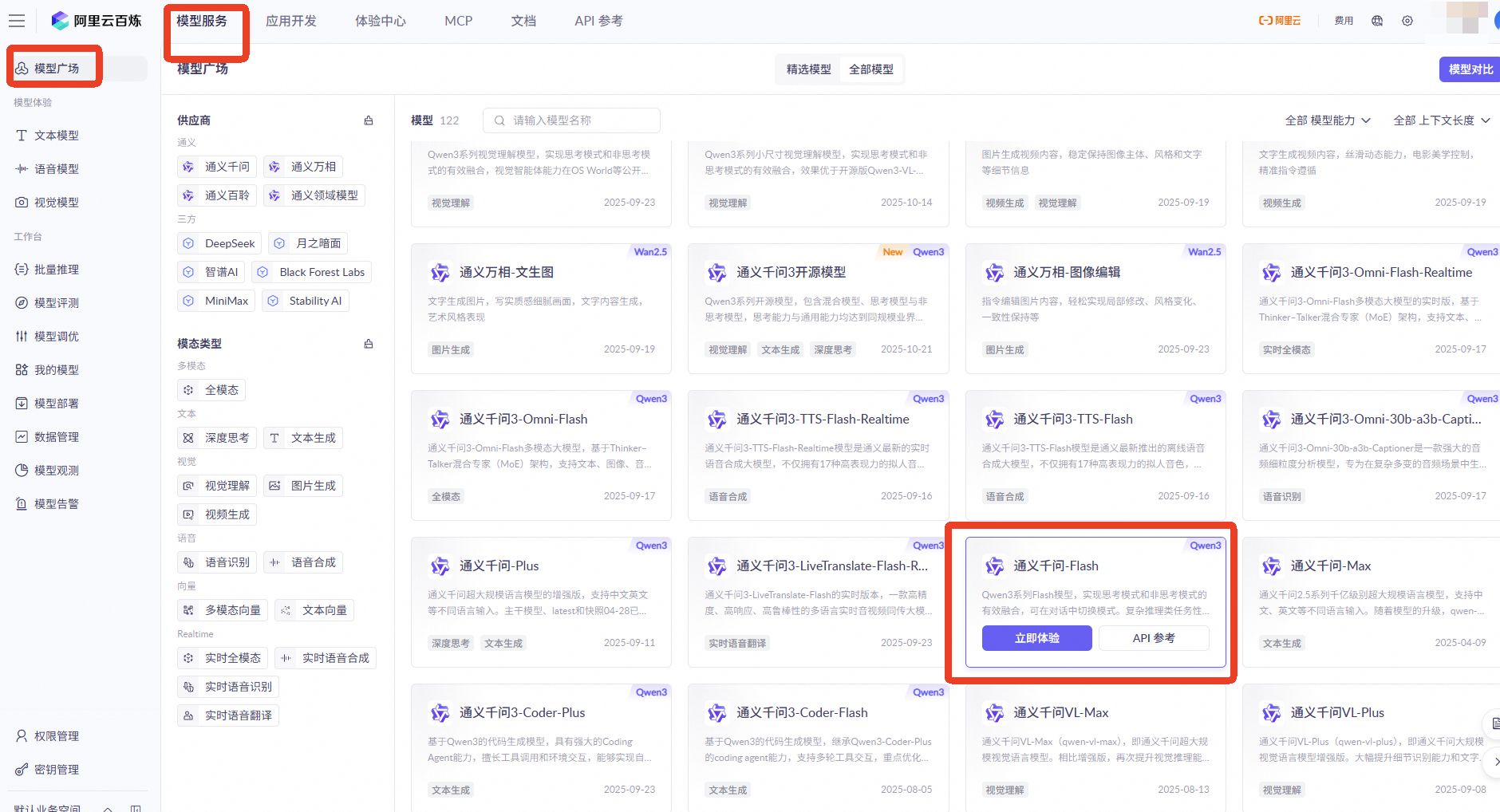Image resolution: width=1500 pixels, height=812 pixels.
Task: Enable the 实时全模态 filter chip
Action: click(223, 658)
